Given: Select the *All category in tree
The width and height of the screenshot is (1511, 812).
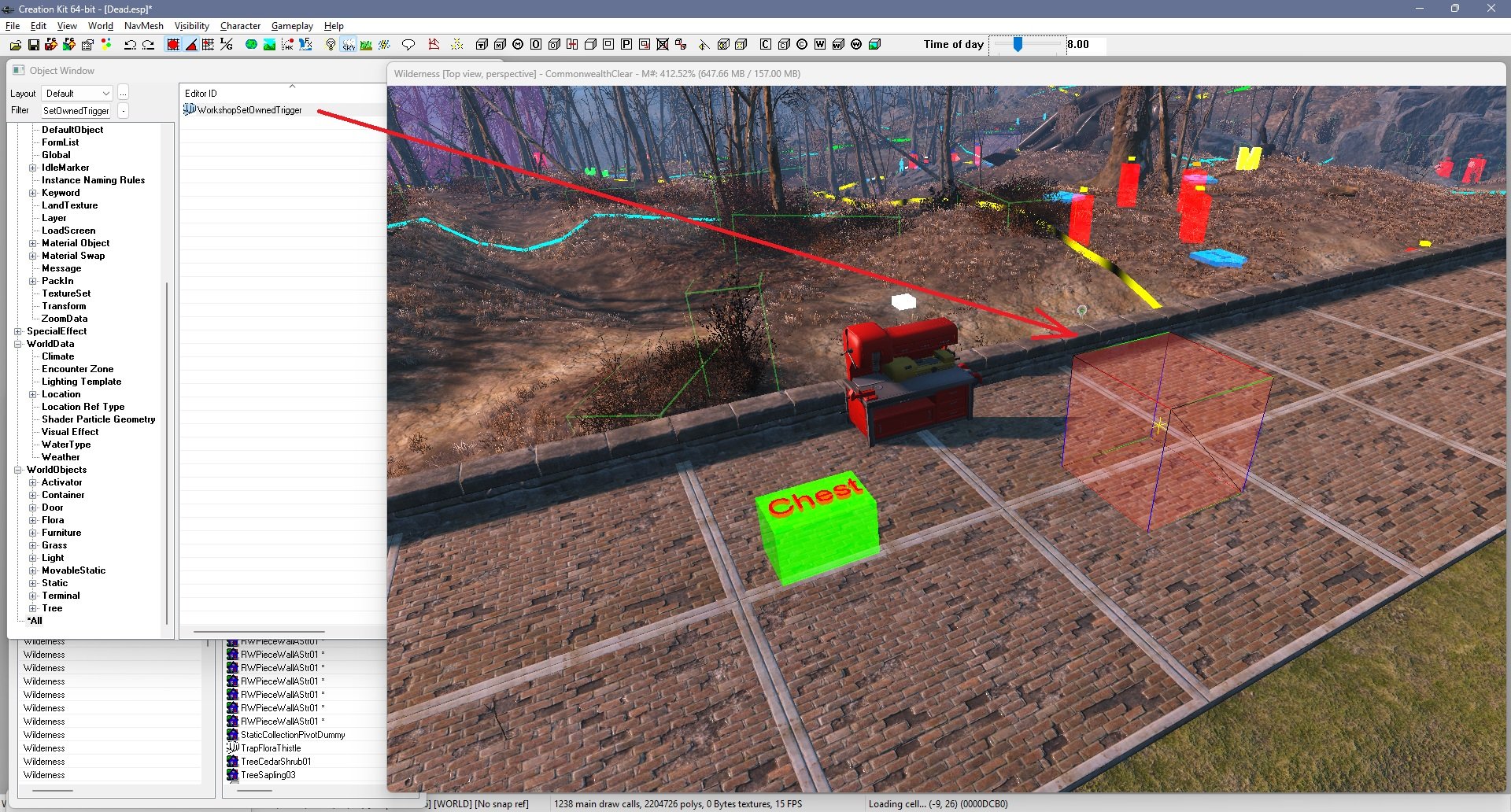Looking at the screenshot, I should coord(35,621).
